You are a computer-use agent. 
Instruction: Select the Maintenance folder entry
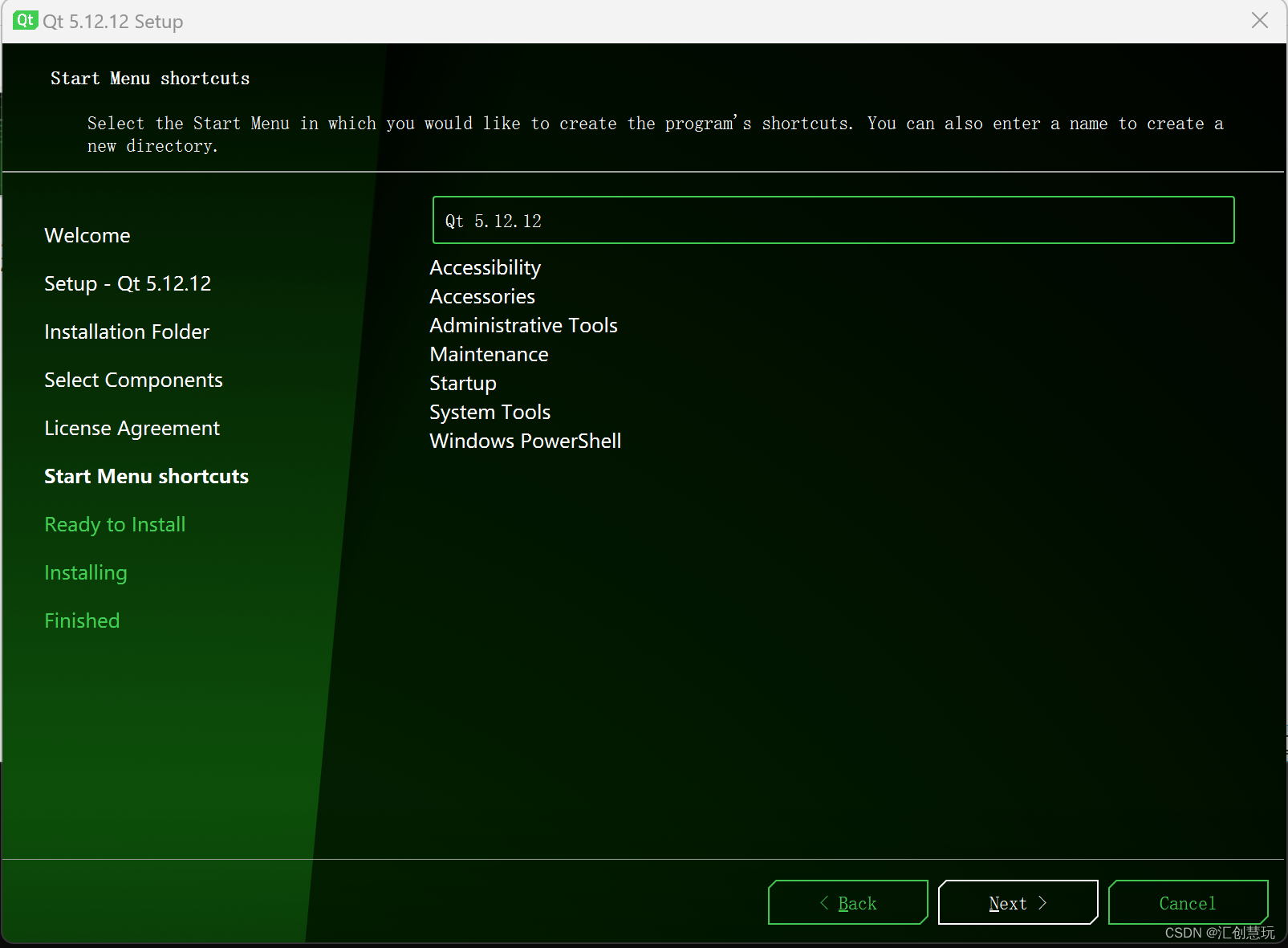click(489, 354)
